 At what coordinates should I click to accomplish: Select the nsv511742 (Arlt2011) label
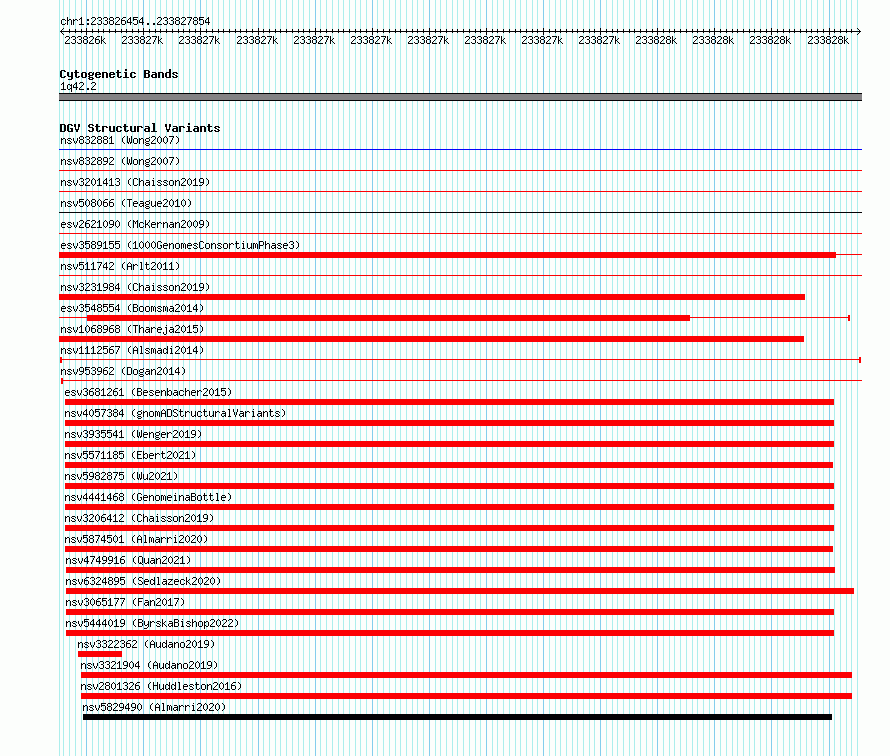pyautogui.click(x=120, y=266)
